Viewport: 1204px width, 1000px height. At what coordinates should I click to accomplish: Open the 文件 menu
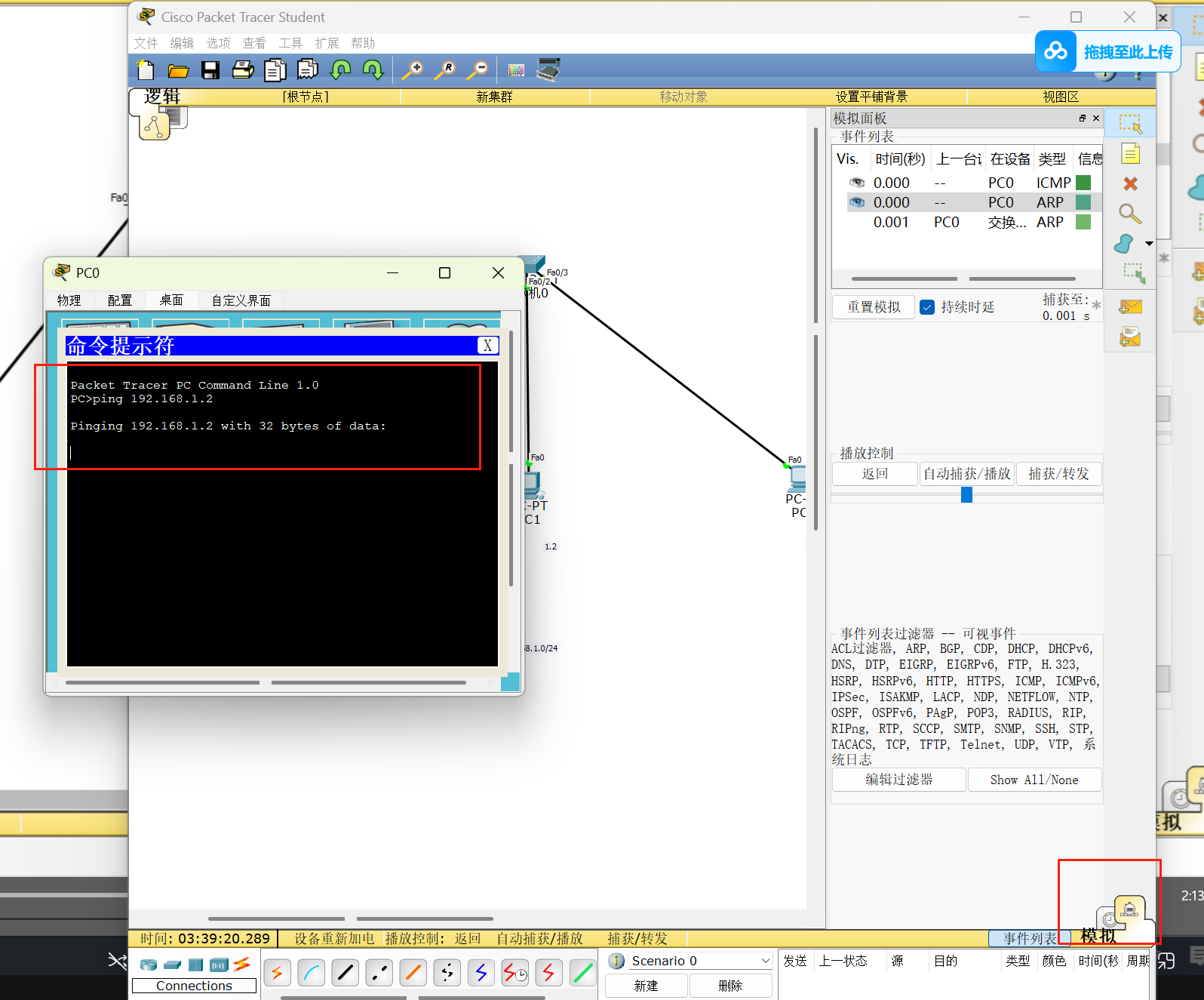coord(146,43)
